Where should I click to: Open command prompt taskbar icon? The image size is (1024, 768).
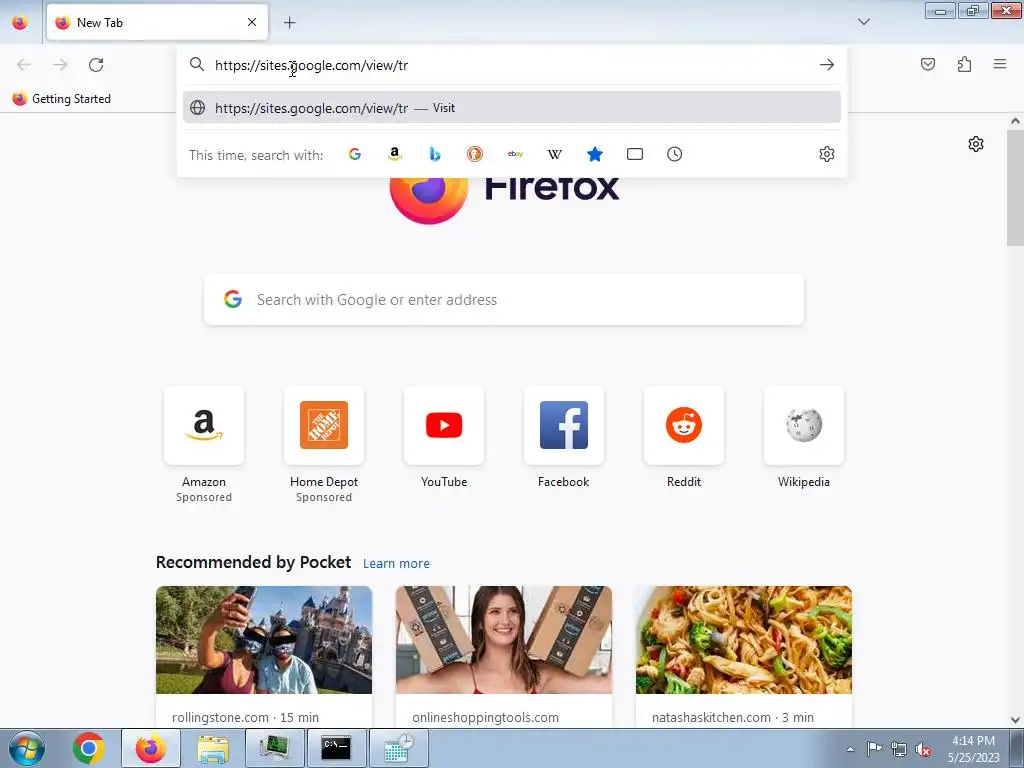(x=336, y=748)
